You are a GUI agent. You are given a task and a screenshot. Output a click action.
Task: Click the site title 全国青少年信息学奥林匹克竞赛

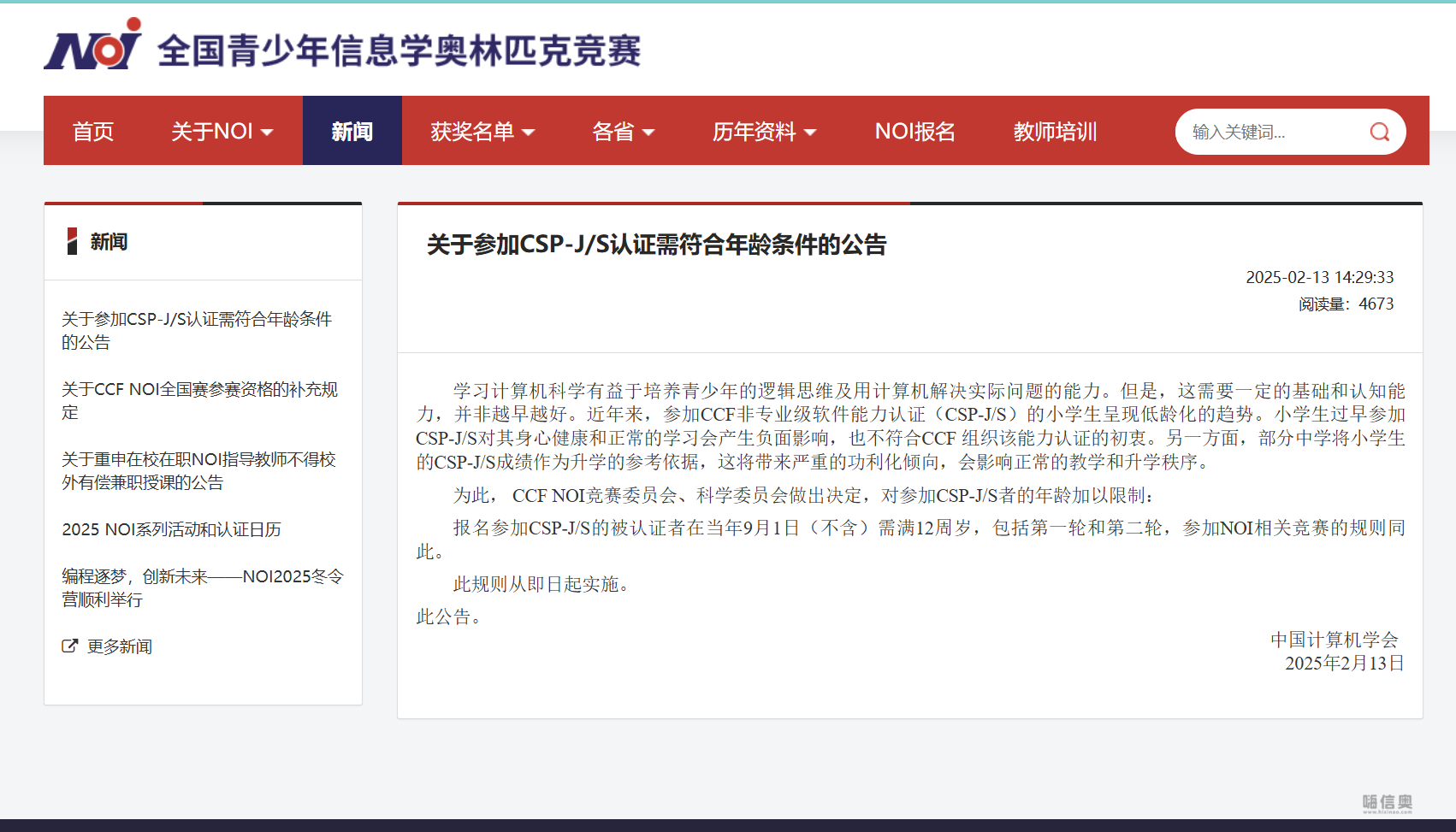click(400, 50)
